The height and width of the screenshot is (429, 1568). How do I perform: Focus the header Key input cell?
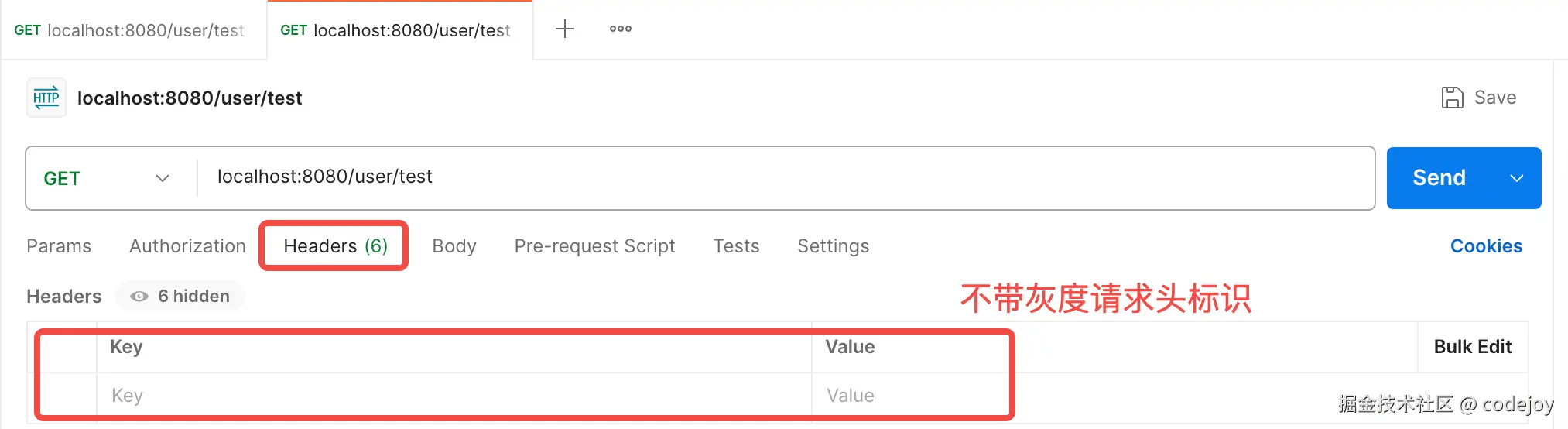point(454,396)
